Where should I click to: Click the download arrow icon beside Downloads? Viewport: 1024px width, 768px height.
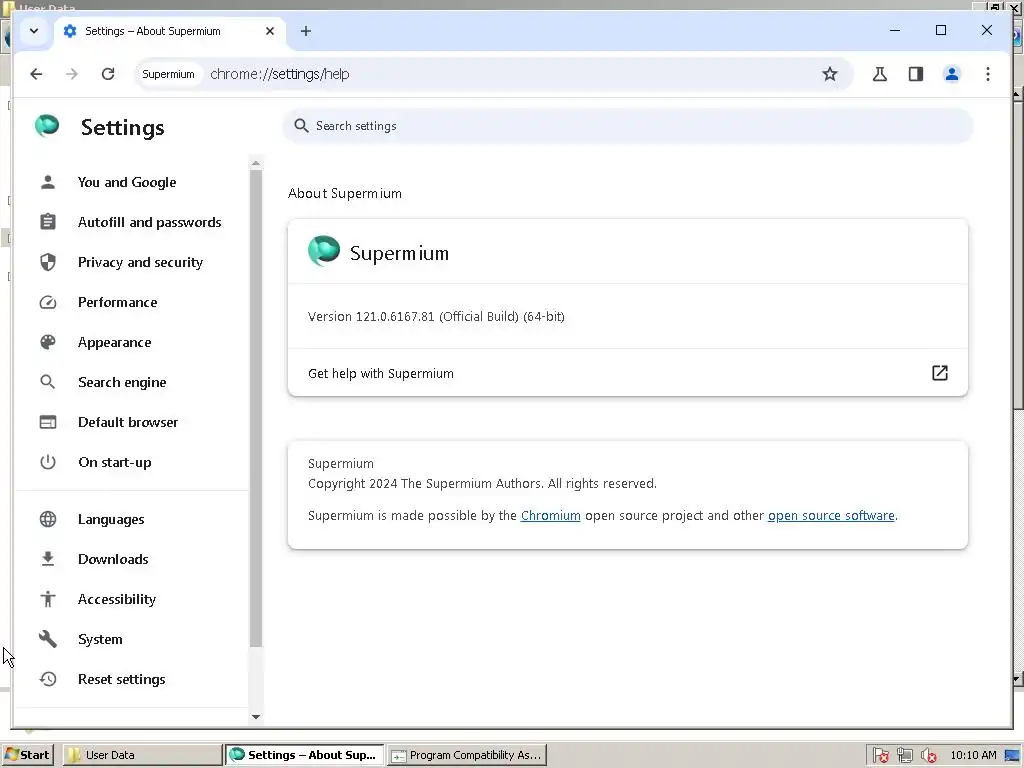[48, 559]
